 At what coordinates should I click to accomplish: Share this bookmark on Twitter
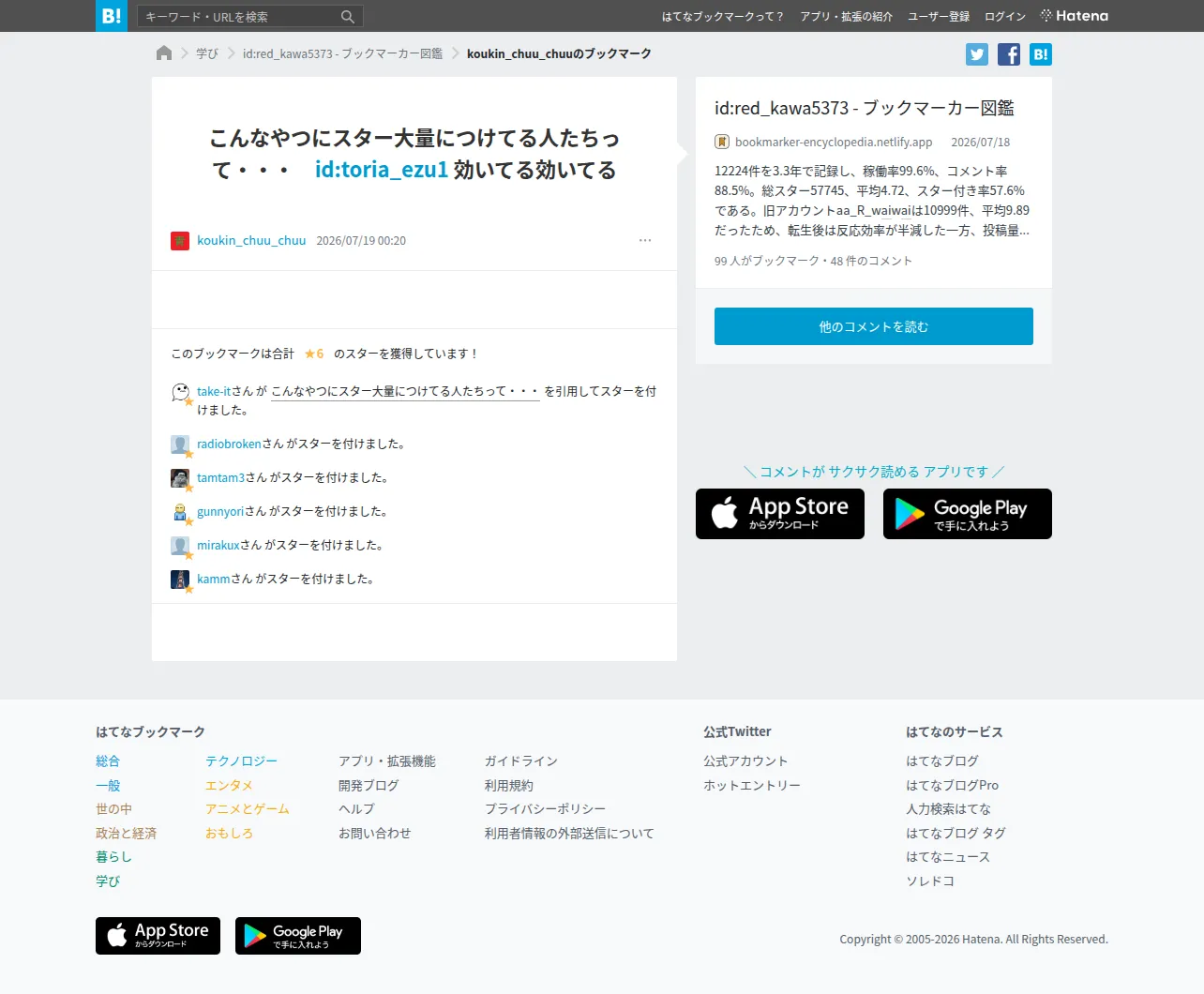(x=977, y=54)
